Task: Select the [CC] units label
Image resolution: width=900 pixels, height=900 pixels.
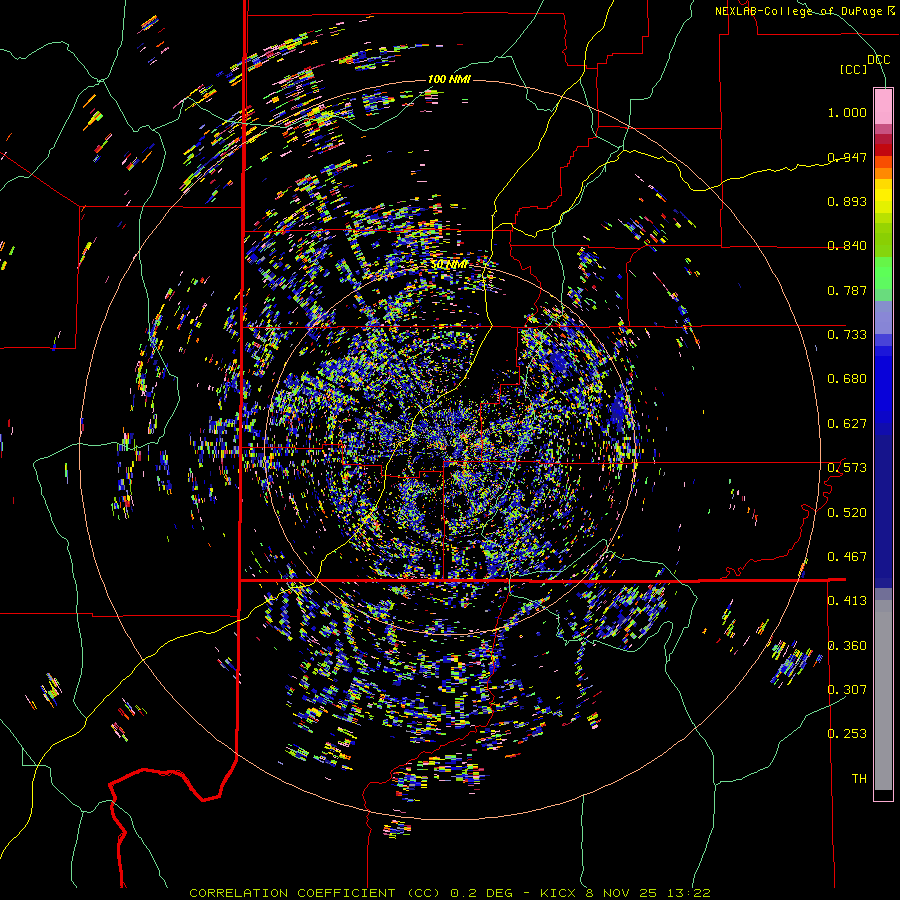Action: [854, 69]
